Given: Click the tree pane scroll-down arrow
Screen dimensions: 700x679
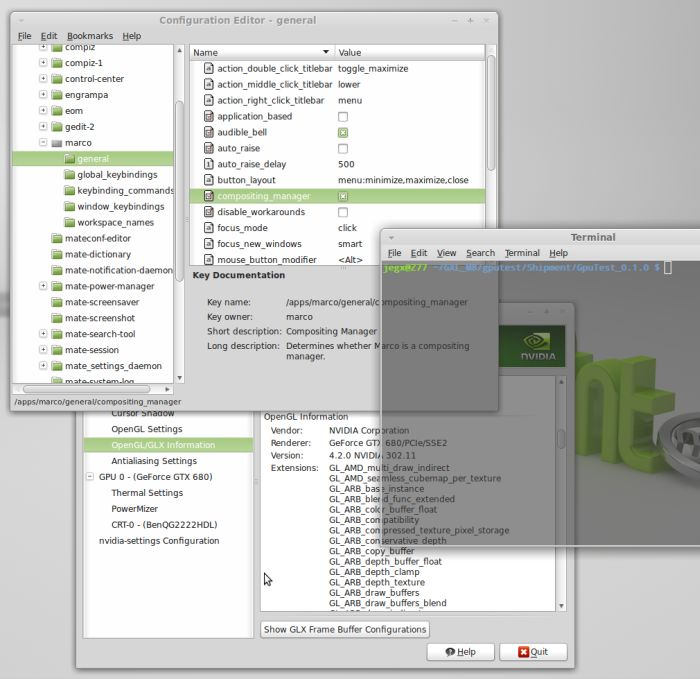Looking at the screenshot, I should point(179,378).
